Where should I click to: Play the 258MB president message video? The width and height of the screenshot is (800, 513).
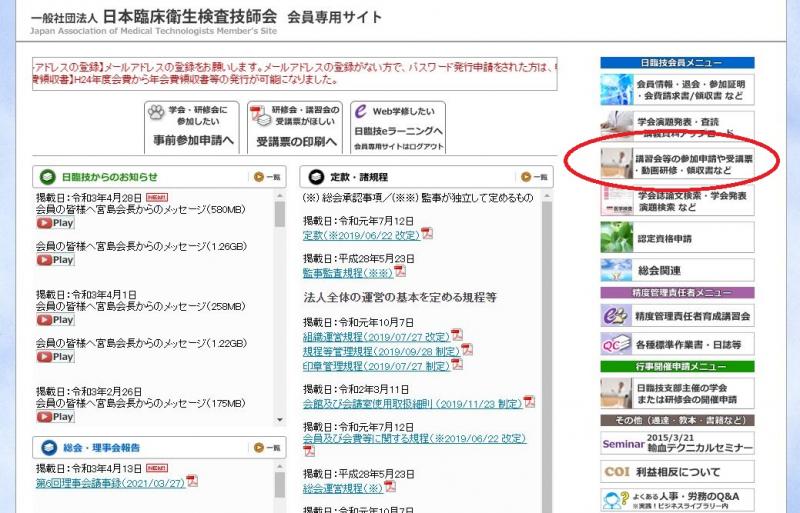[56, 320]
